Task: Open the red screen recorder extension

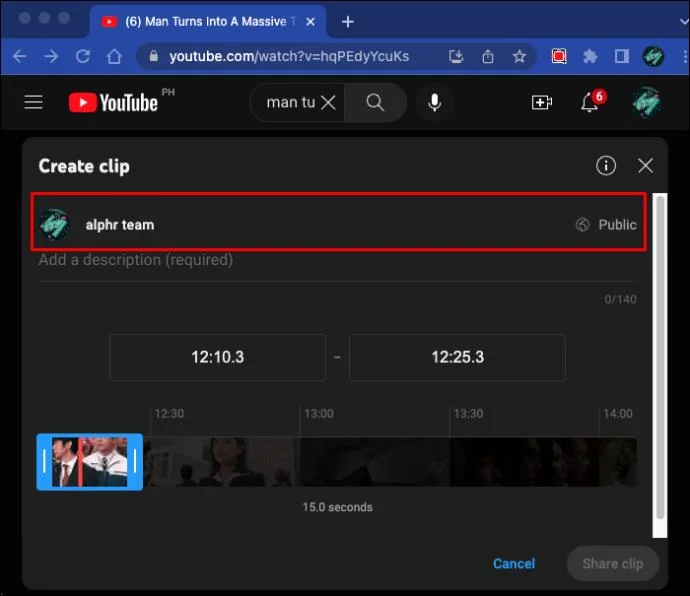Action: tap(559, 56)
